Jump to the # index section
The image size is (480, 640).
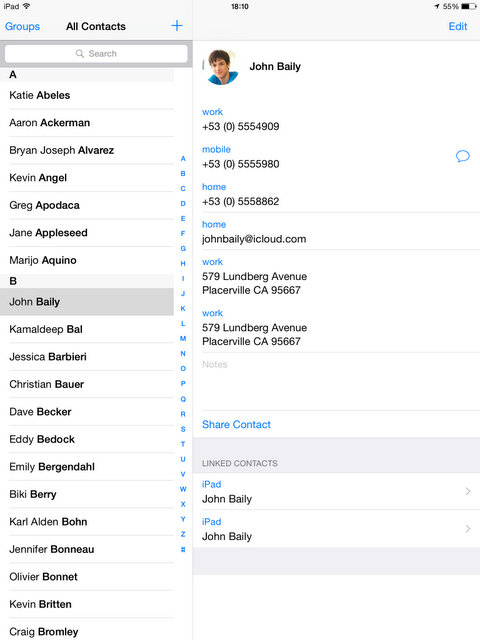pyautogui.click(x=183, y=549)
